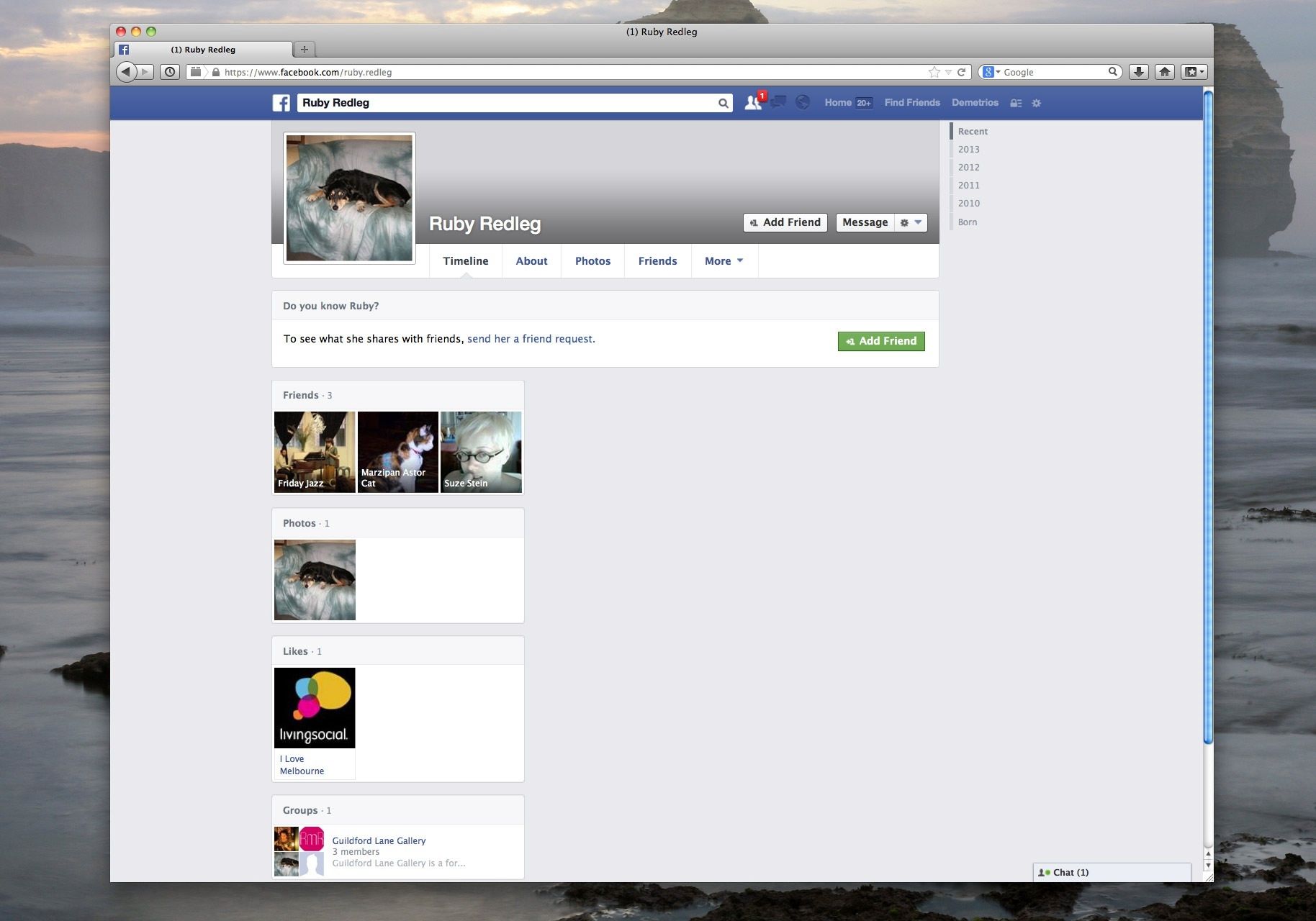Screen dimensions: 1316x921
Task: Jump to 2012 in timeline navigator
Action: 968,167
